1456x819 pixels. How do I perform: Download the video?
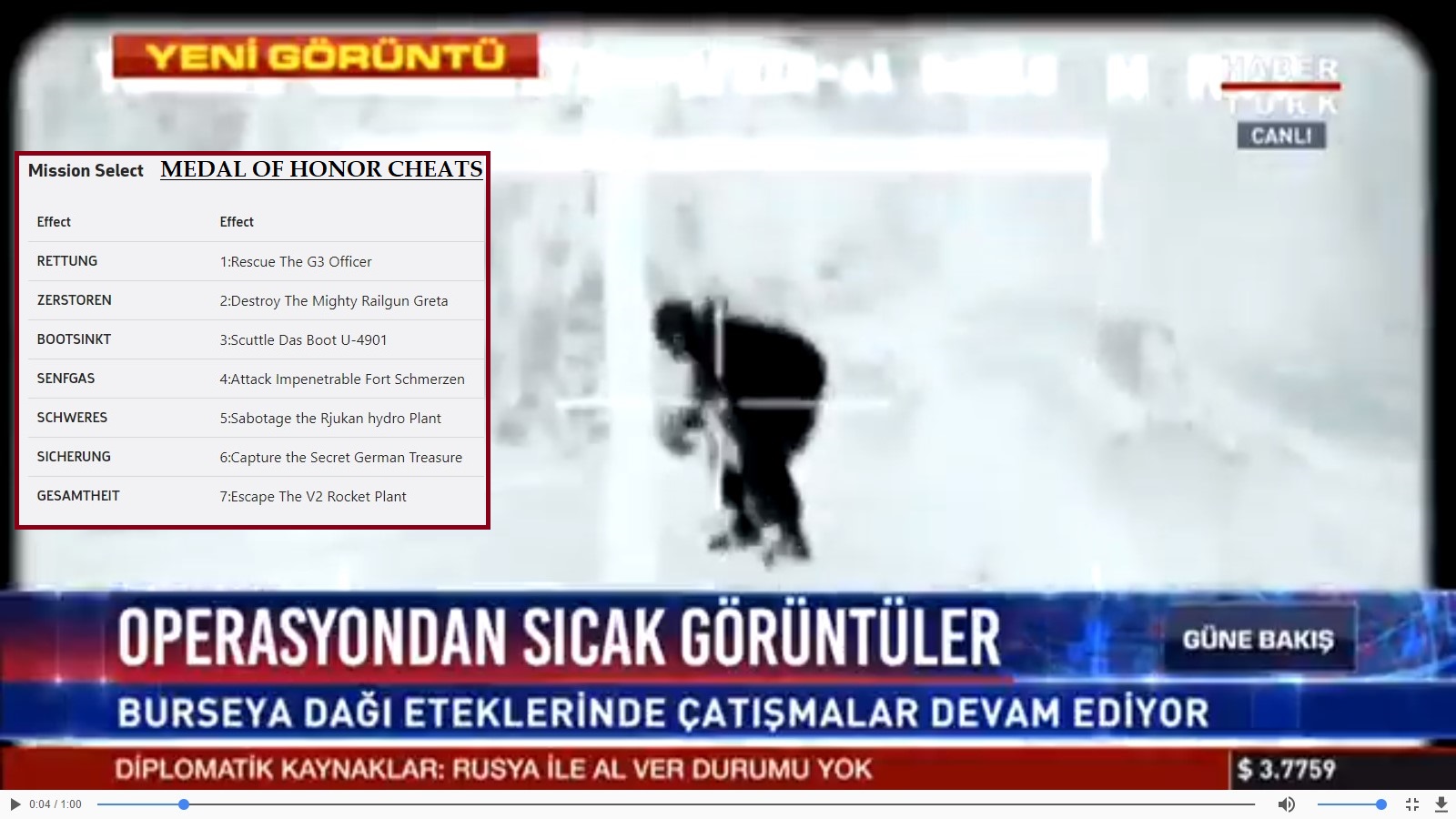pyautogui.click(x=1441, y=804)
